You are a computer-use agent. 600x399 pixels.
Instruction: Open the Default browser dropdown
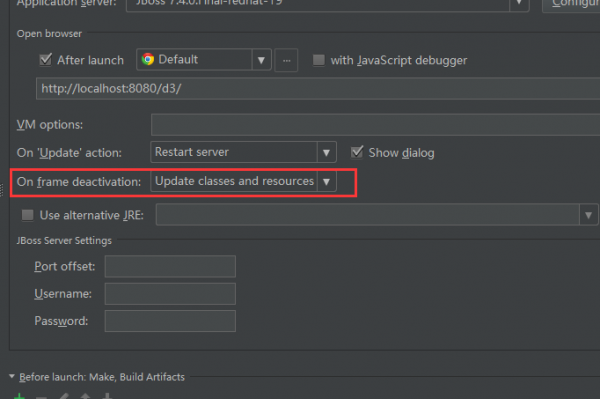(x=261, y=60)
